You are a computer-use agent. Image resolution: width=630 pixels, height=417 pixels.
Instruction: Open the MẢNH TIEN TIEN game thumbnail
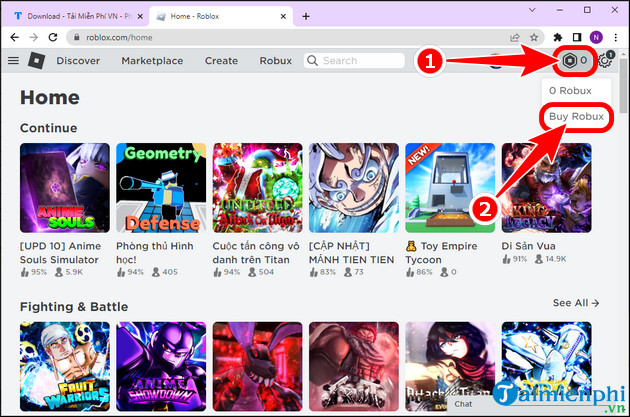coord(354,188)
